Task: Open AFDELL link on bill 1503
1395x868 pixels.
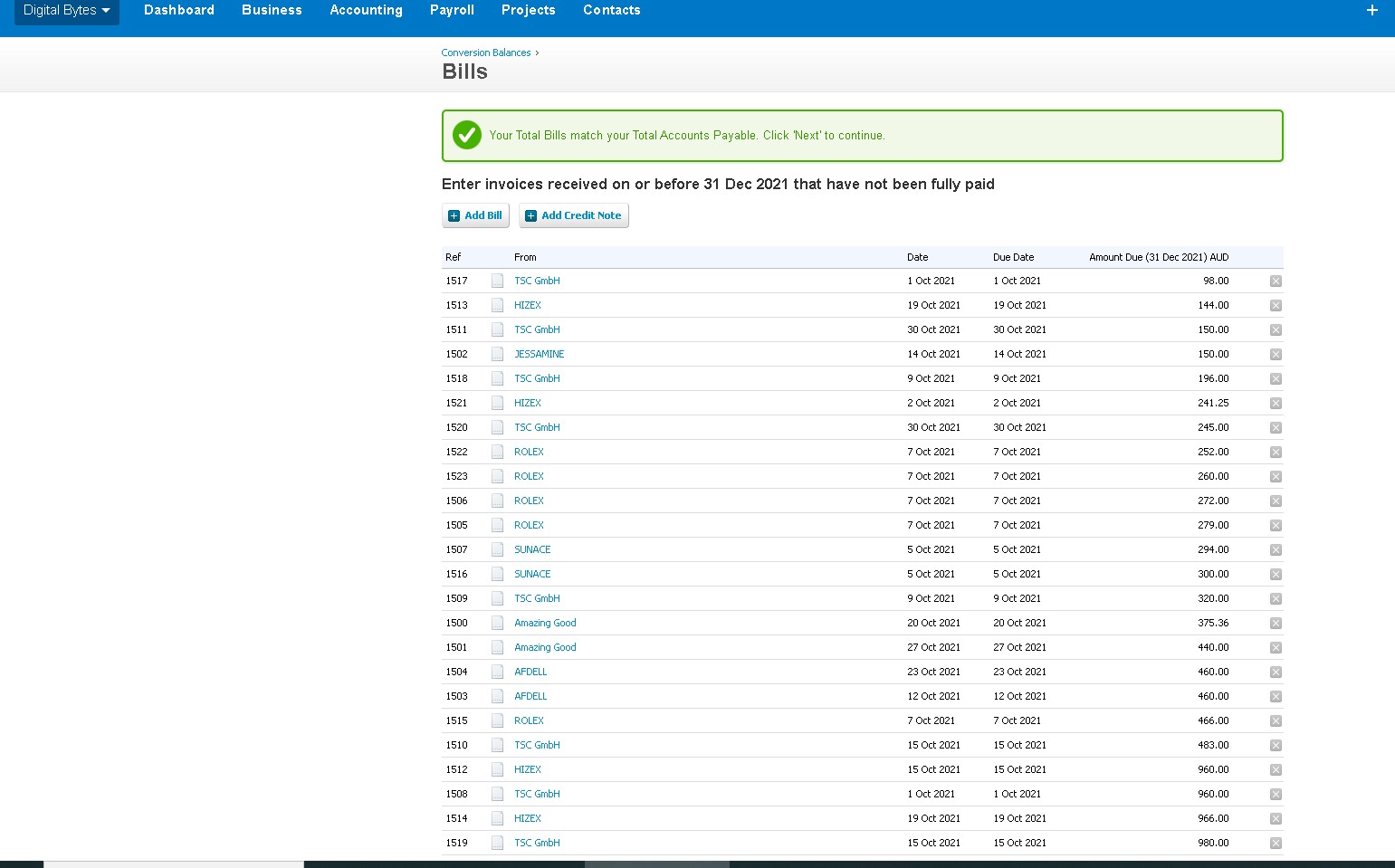Action: [x=530, y=696]
